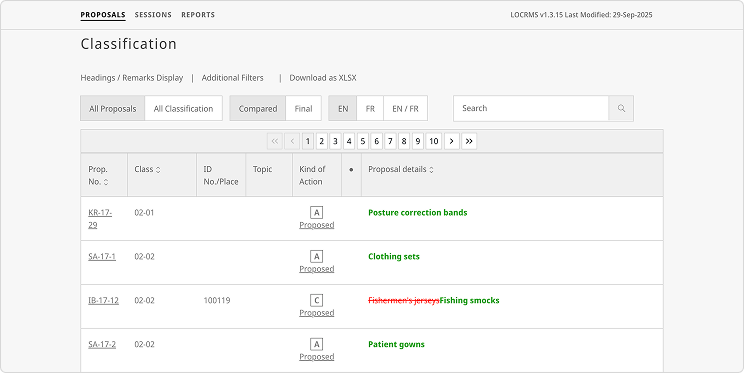Screen dimensions: 744x373
Task: Click the A action box for KR-17-29
Action: [x=316, y=213]
